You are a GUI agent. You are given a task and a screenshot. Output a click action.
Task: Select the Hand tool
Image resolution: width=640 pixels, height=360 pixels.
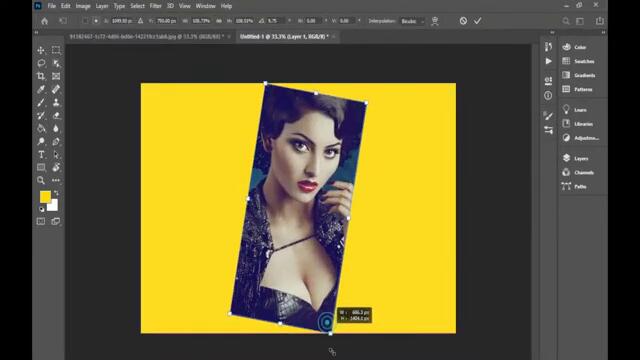coord(56,167)
